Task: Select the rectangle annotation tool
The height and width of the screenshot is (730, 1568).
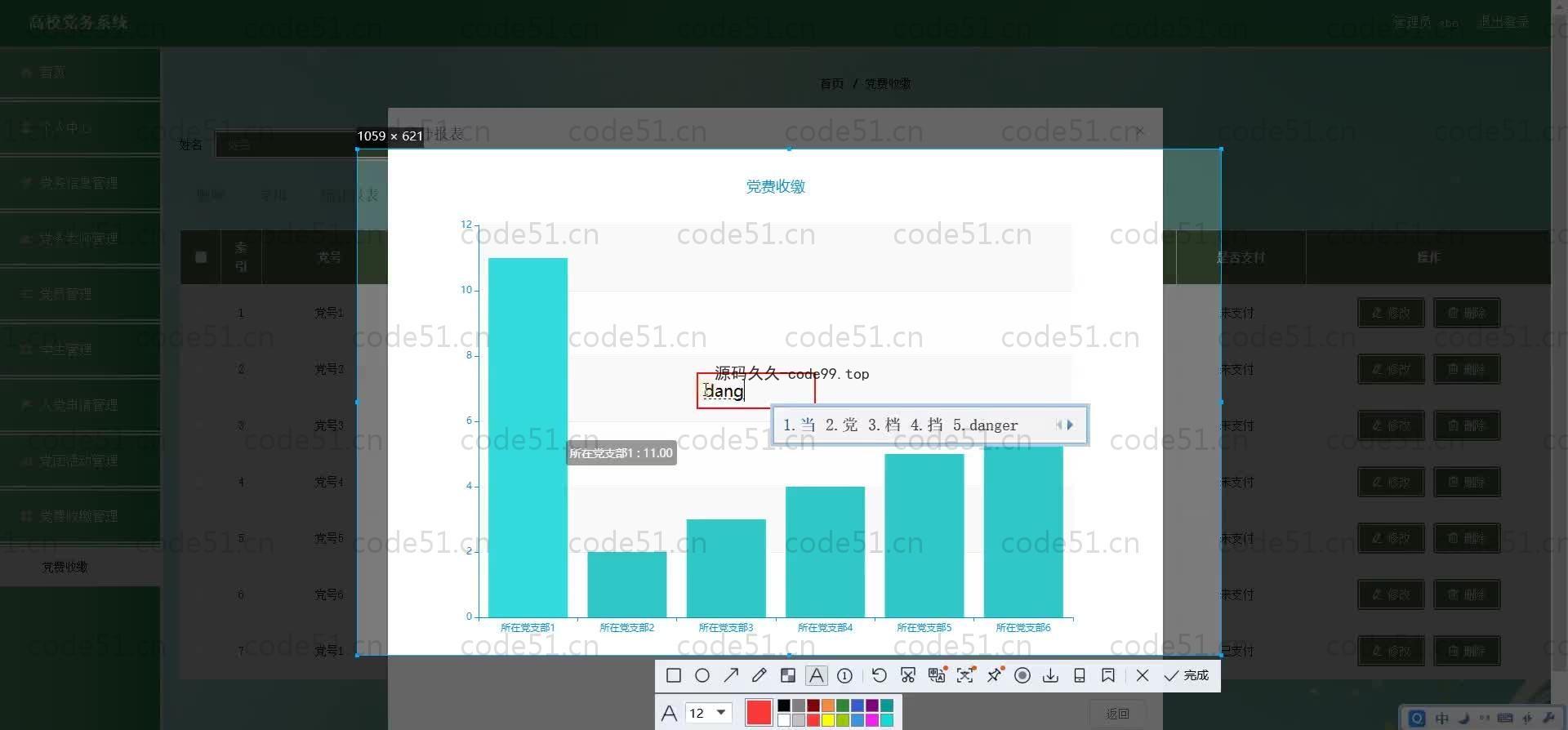Action: tap(674, 675)
